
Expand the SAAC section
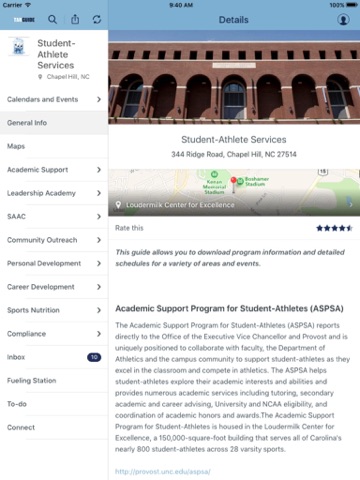click(54, 216)
